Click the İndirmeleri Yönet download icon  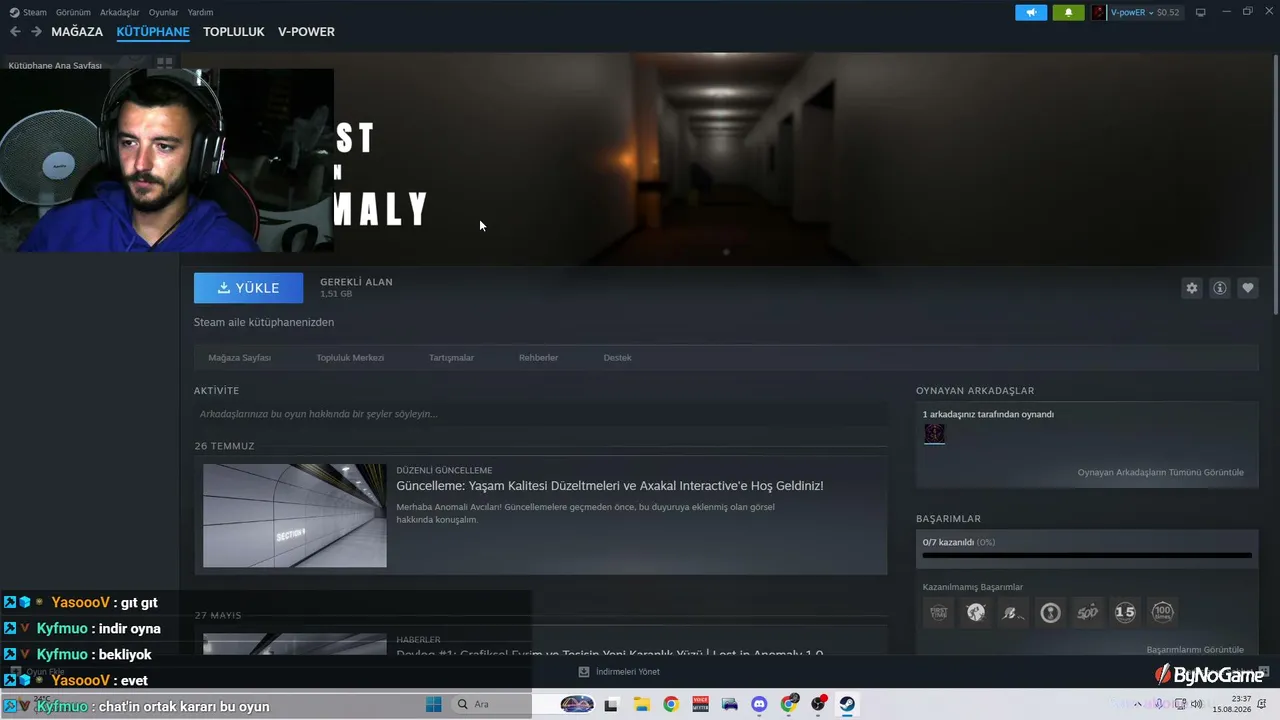pos(584,671)
